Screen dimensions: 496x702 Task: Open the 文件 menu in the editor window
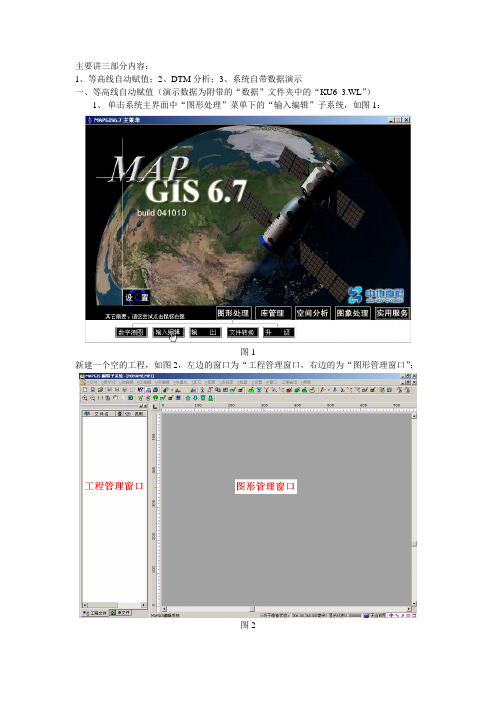(91, 383)
